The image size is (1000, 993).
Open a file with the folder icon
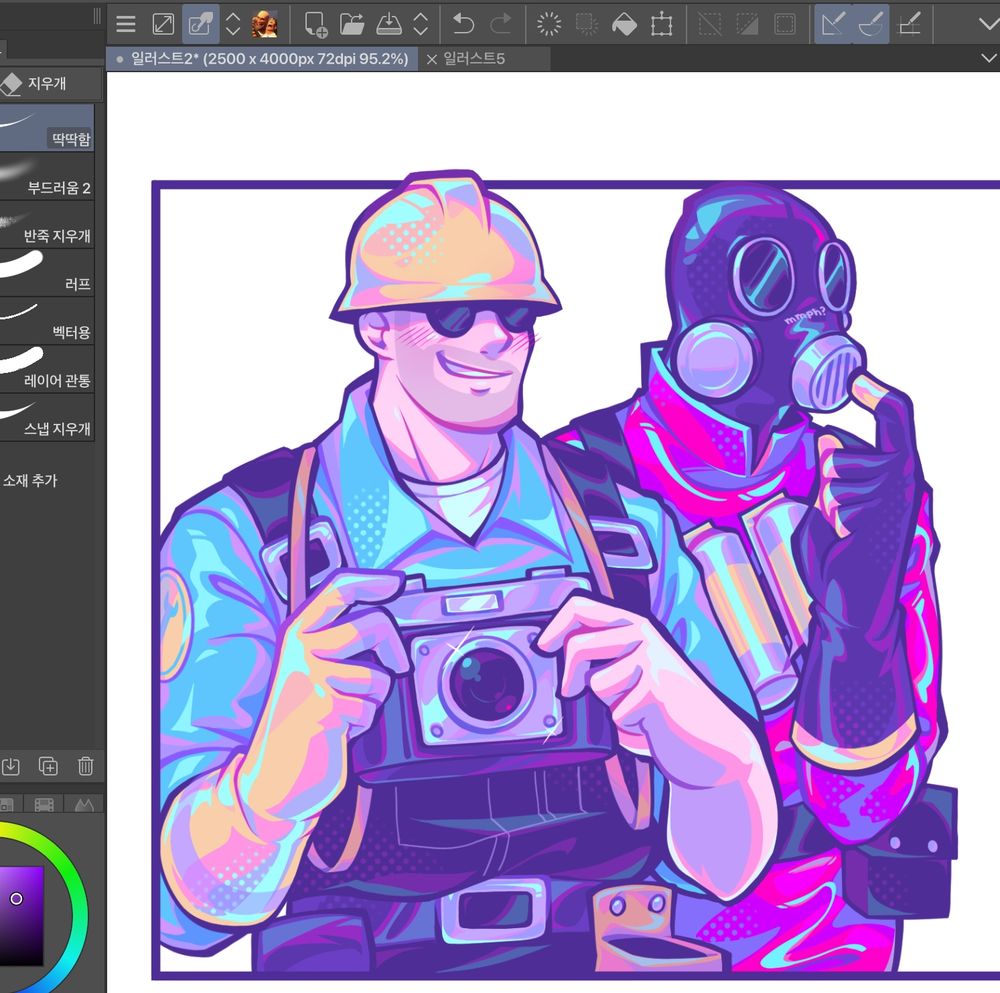point(351,24)
